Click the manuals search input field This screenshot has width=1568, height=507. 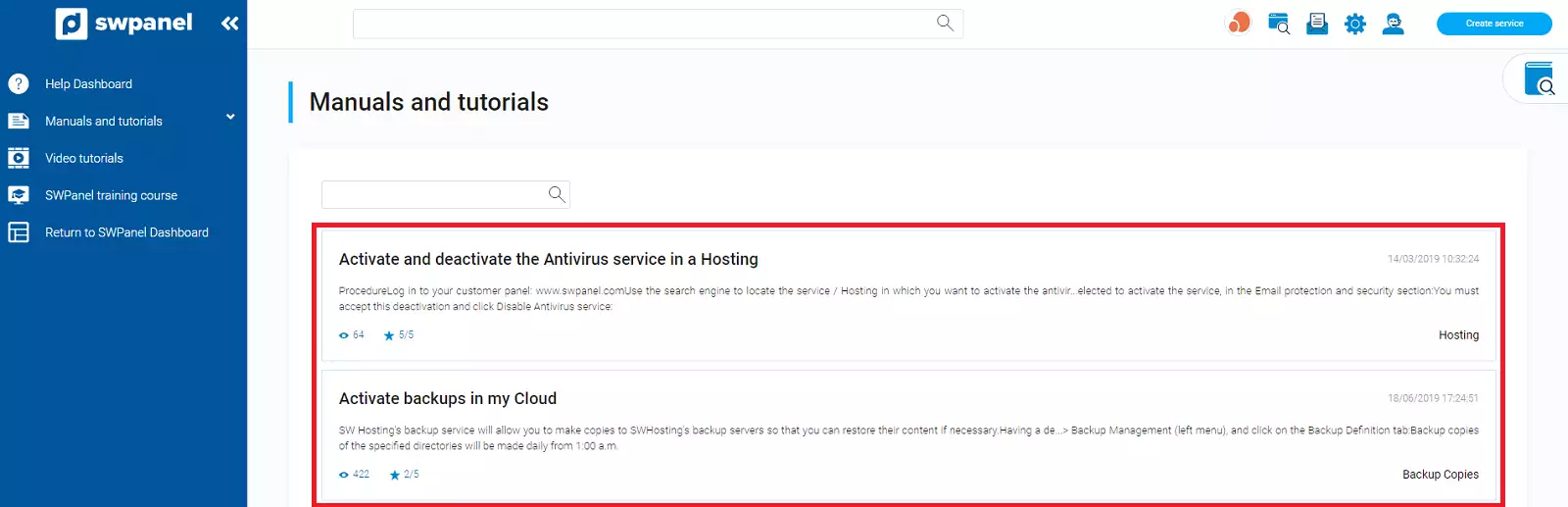tap(434, 194)
